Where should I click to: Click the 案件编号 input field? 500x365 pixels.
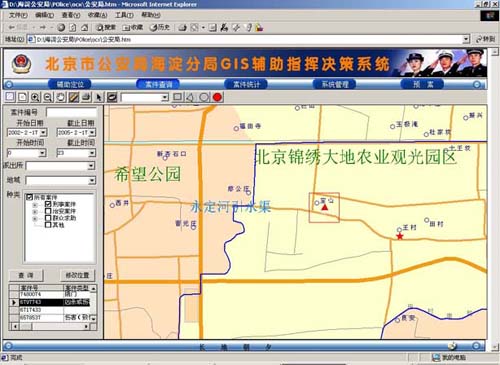(71, 112)
